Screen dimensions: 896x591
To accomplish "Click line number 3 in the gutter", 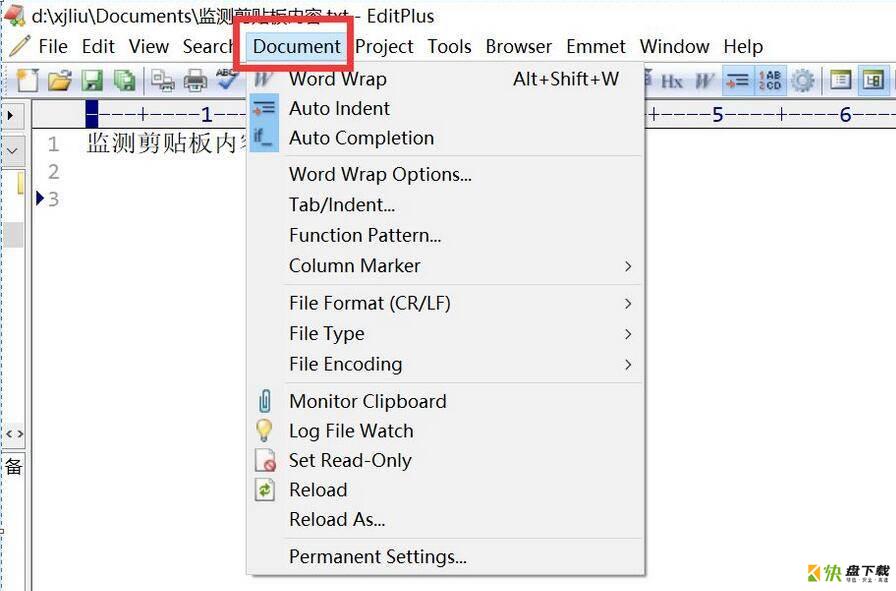I will point(53,199).
